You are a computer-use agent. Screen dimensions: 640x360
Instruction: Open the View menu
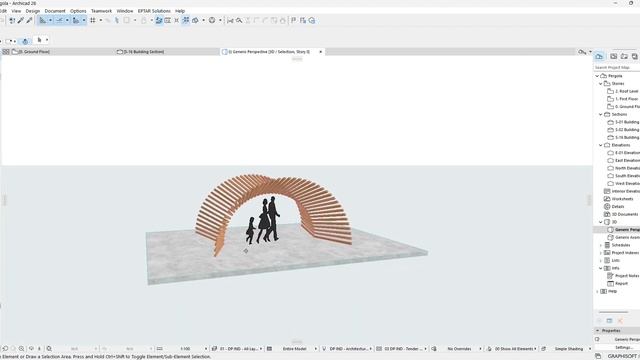[x=16, y=11]
